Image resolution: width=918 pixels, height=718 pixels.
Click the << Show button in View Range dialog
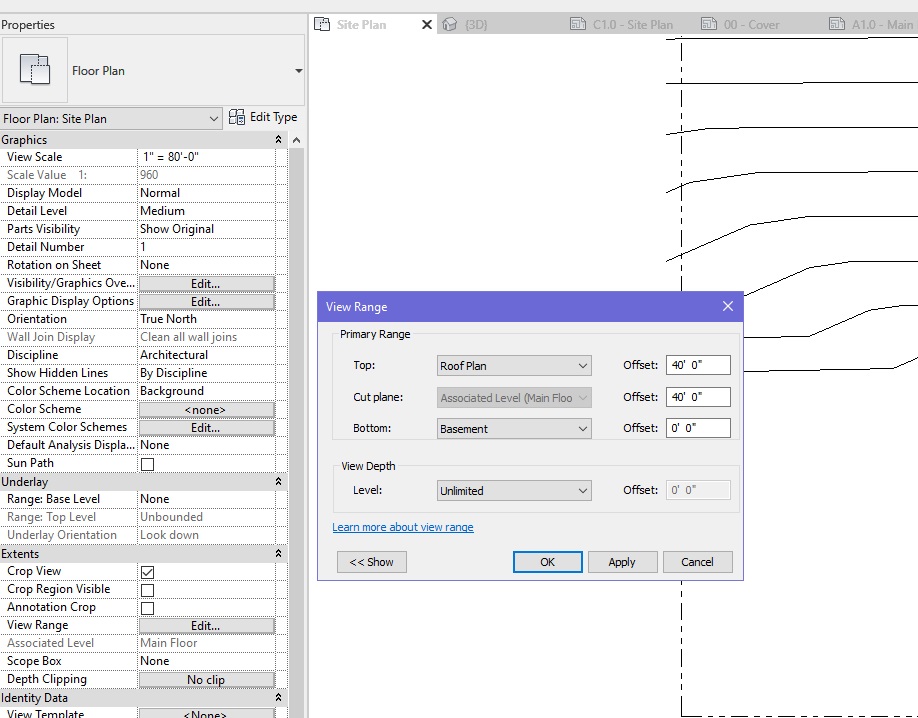click(371, 561)
